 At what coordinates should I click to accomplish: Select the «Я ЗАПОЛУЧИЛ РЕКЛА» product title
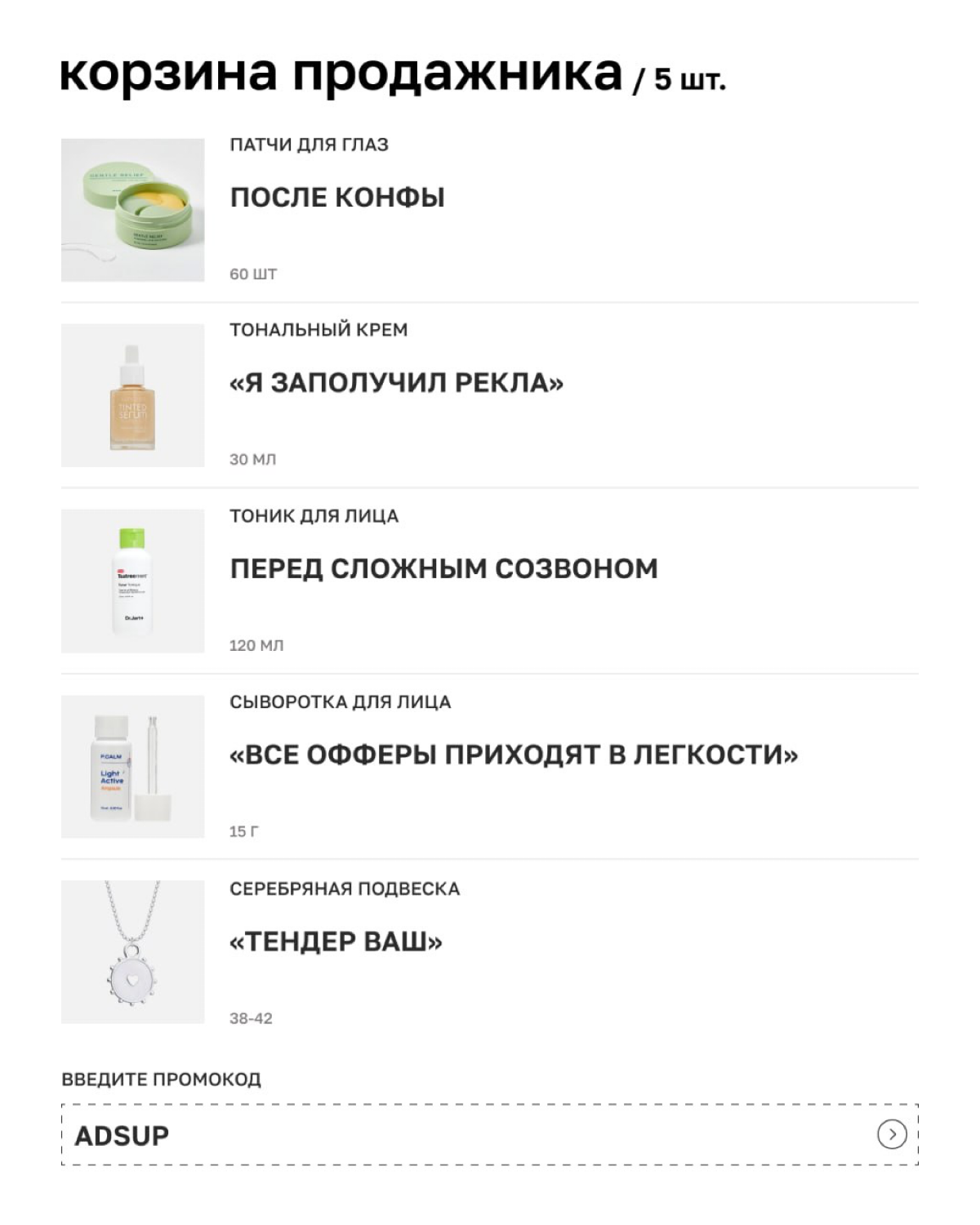pos(396,380)
